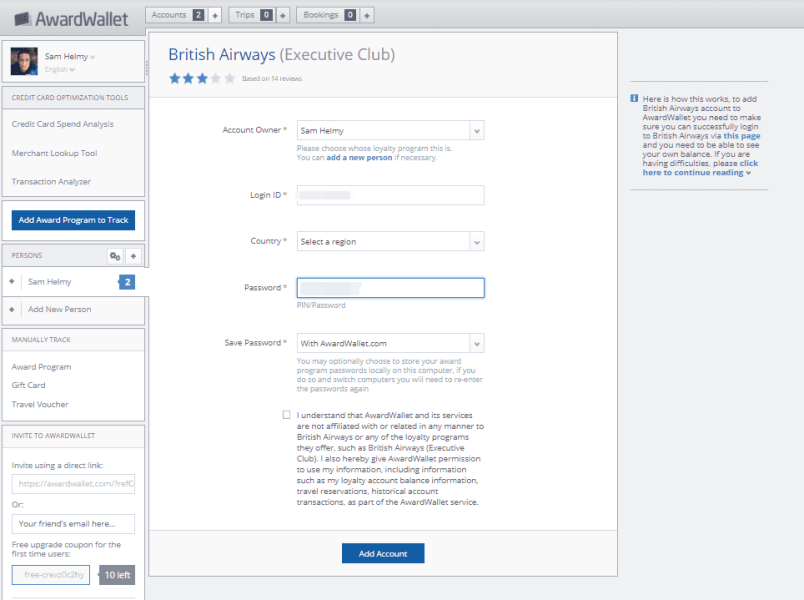Open Credit Card Spend Analysis
The width and height of the screenshot is (804, 600).
pyautogui.click(x=63, y=124)
